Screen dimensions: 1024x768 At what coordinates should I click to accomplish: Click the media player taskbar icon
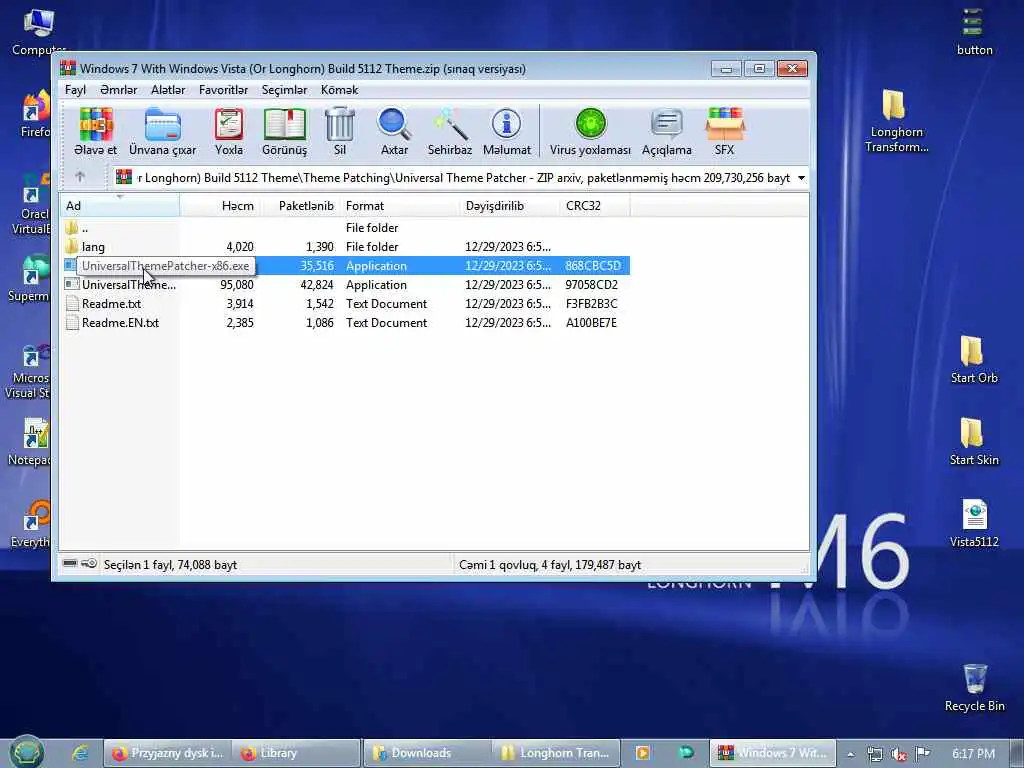(x=642, y=753)
